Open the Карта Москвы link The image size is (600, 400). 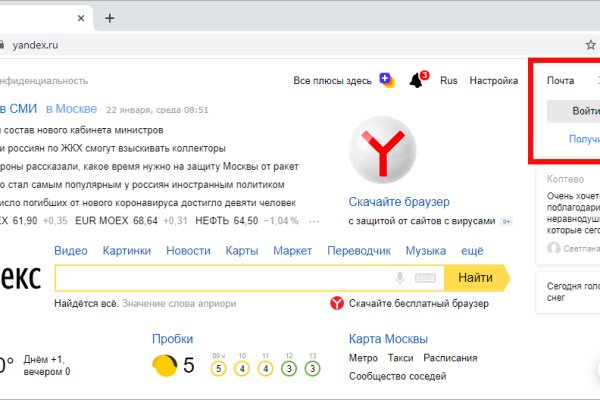388,339
